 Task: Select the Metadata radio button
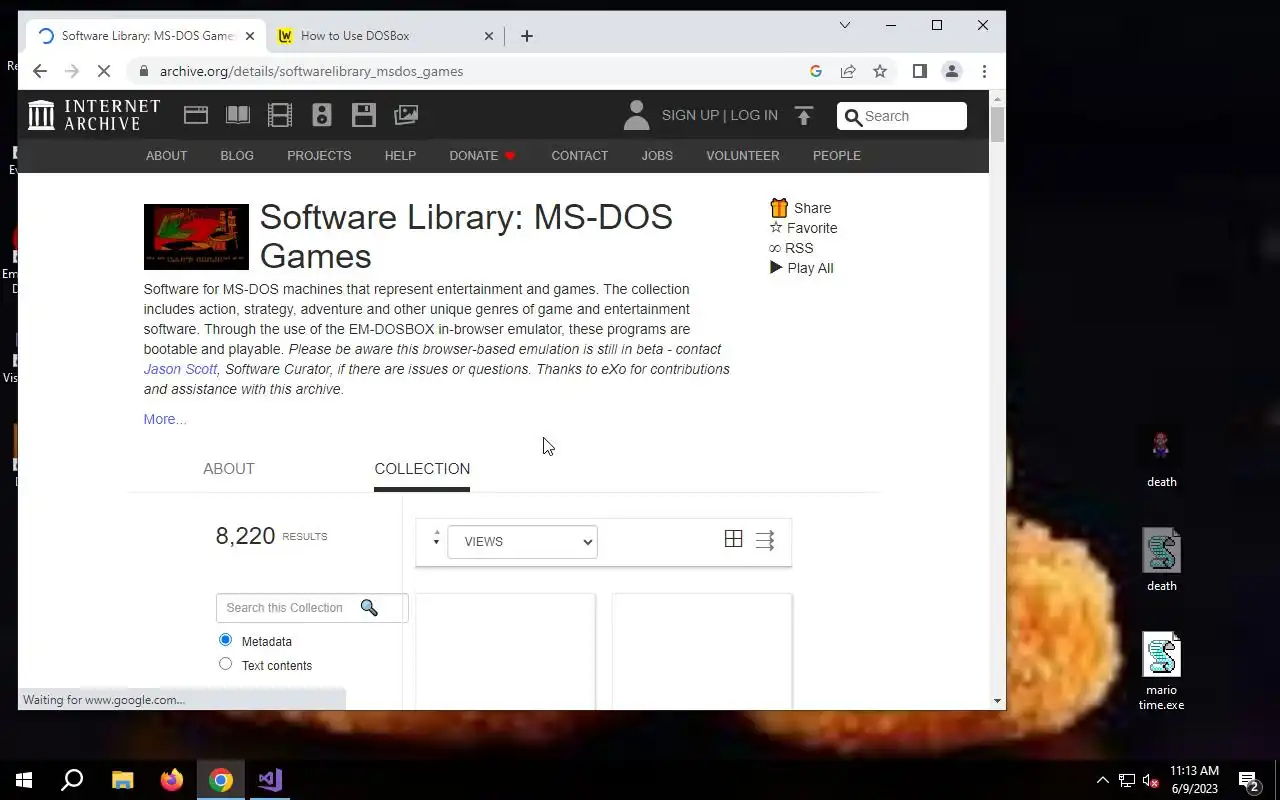pos(225,640)
